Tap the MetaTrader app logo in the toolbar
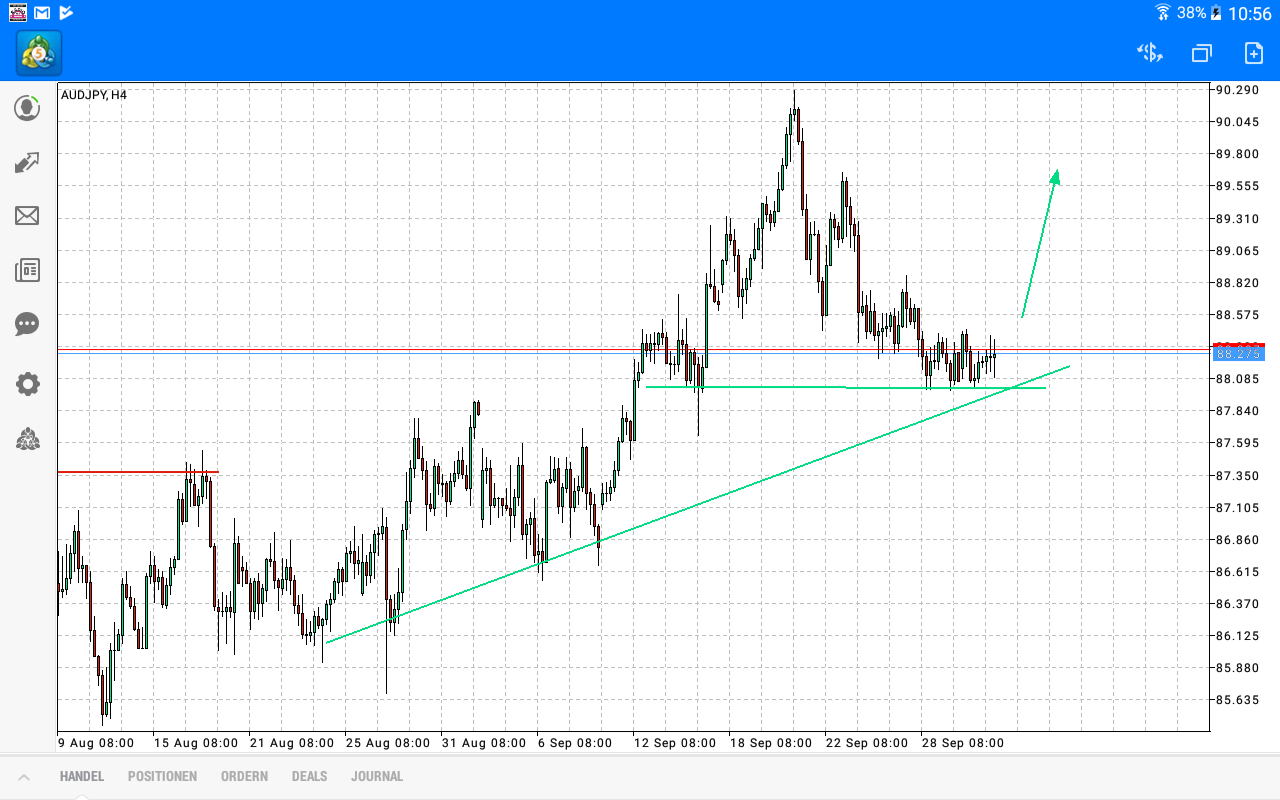 click(37, 52)
